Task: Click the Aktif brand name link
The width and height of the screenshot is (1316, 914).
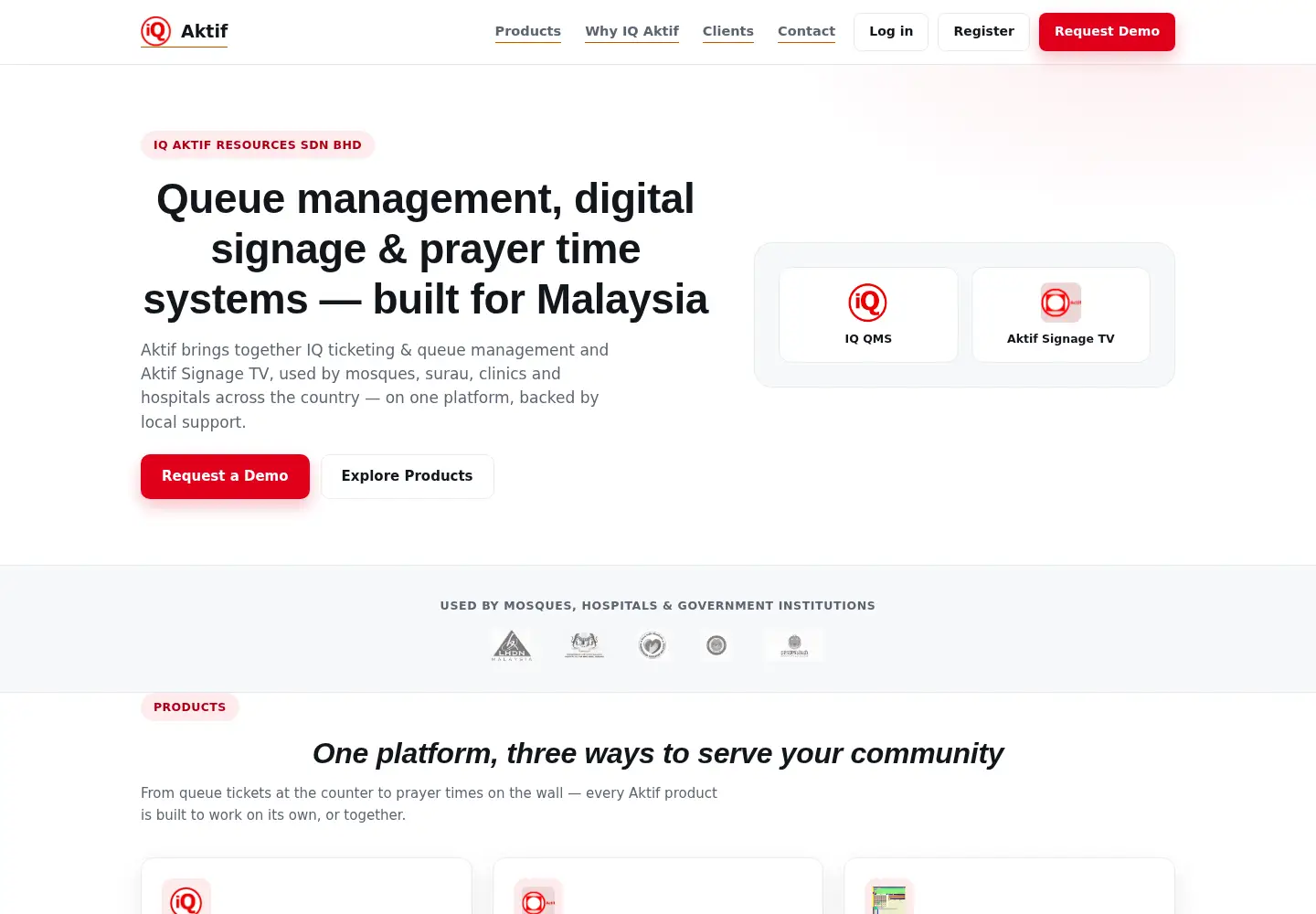Action: (204, 31)
